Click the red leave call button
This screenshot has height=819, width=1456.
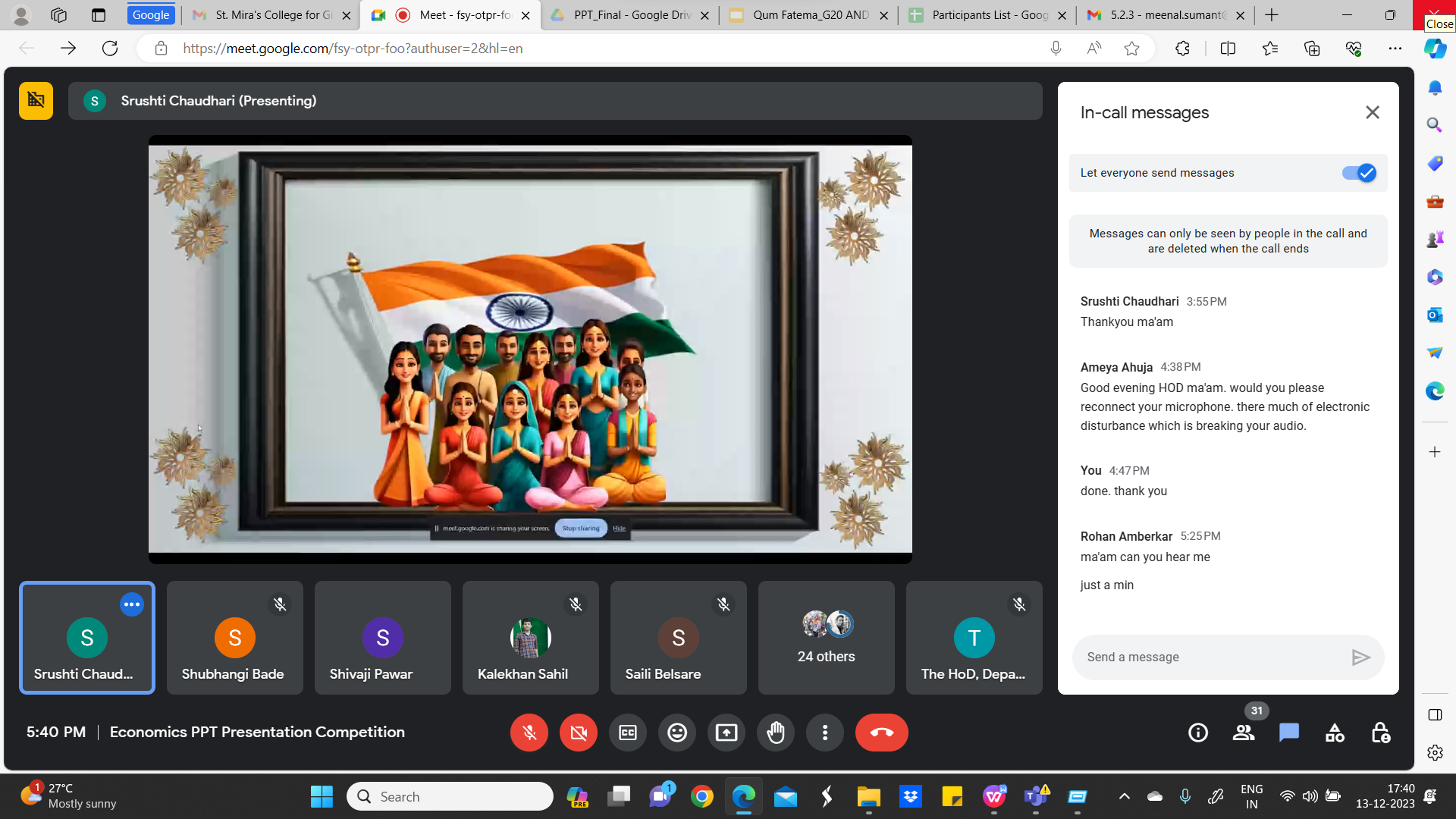881,733
